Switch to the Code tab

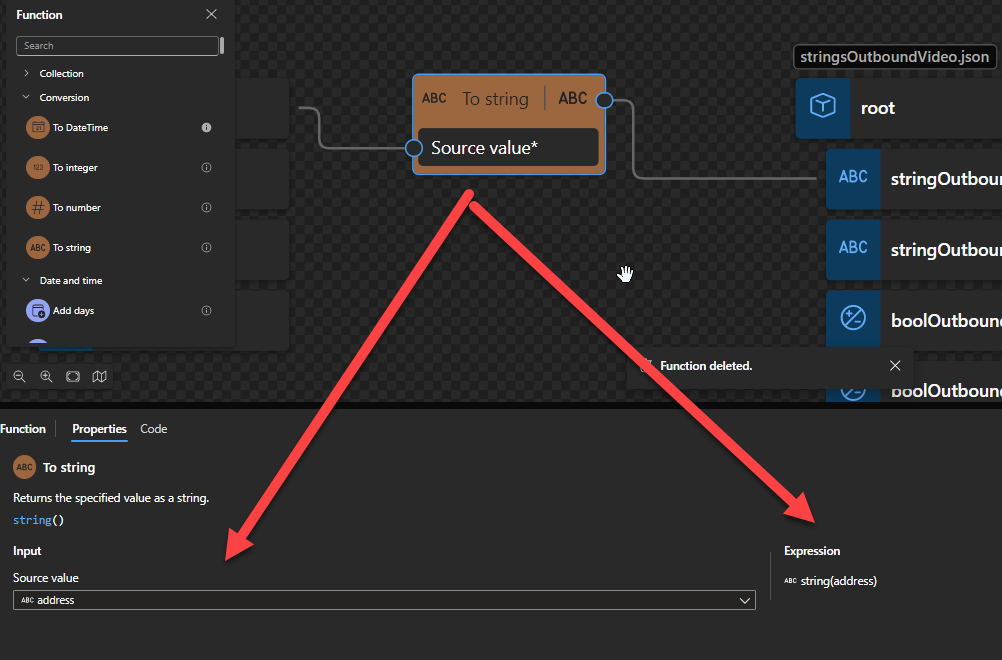click(153, 429)
